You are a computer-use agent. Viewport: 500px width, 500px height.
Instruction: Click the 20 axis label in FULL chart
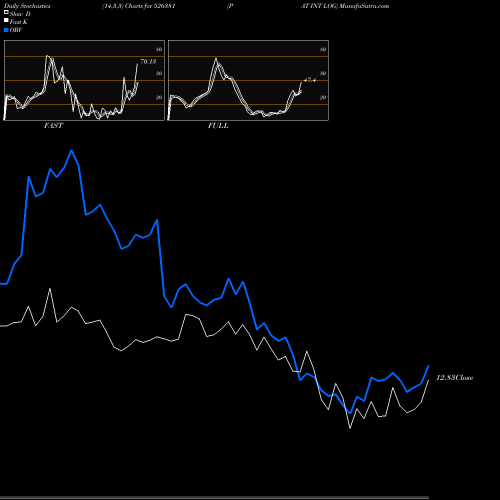[x=323, y=98]
